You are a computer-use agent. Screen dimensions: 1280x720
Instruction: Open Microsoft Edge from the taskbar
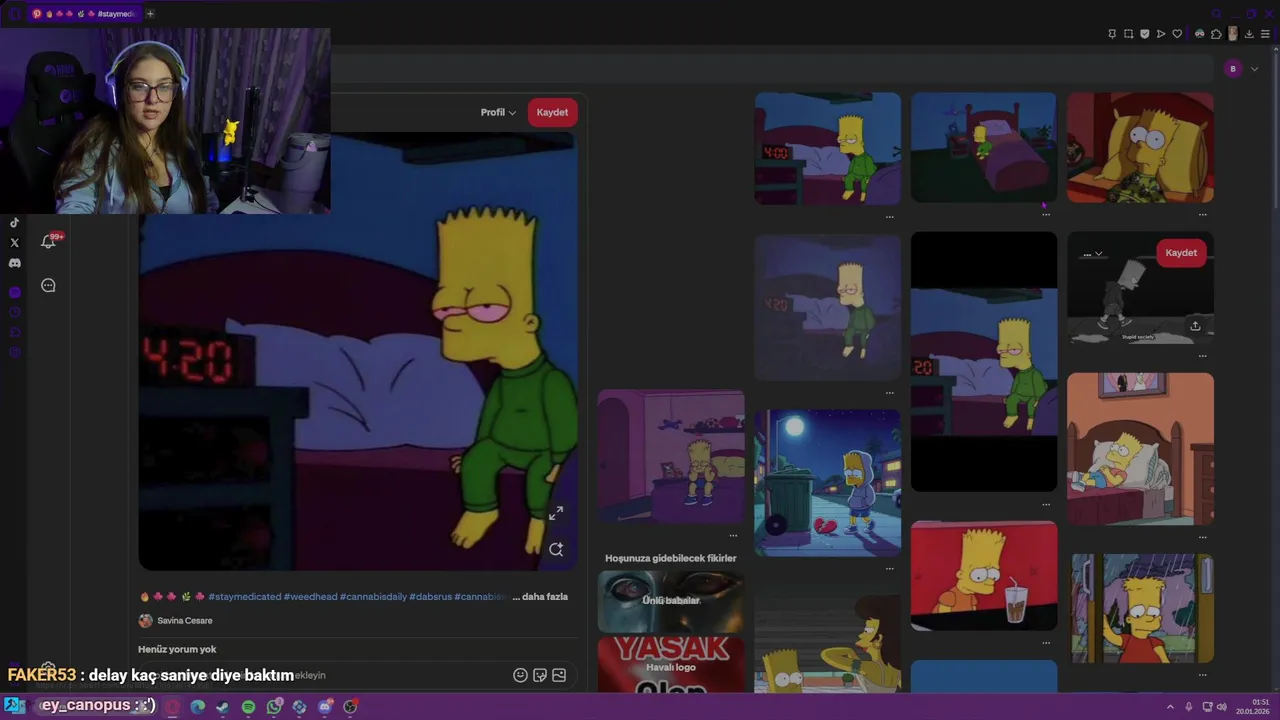[197, 707]
